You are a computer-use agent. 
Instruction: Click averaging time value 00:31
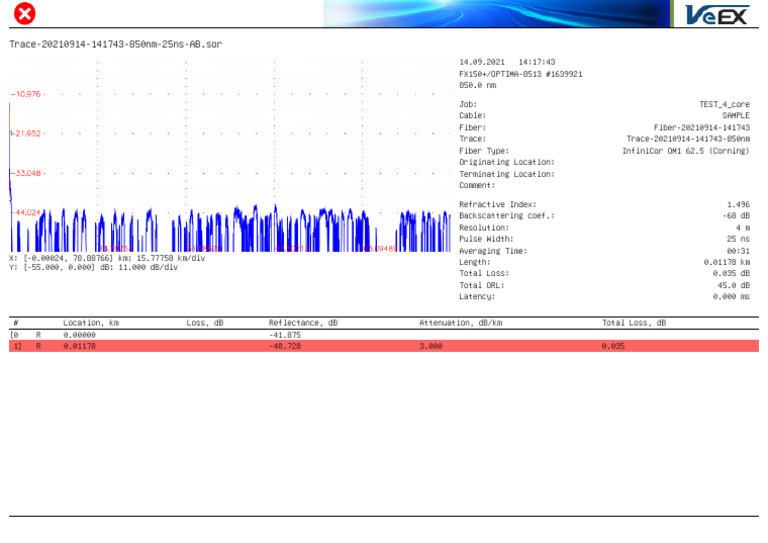click(x=738, y=251)
